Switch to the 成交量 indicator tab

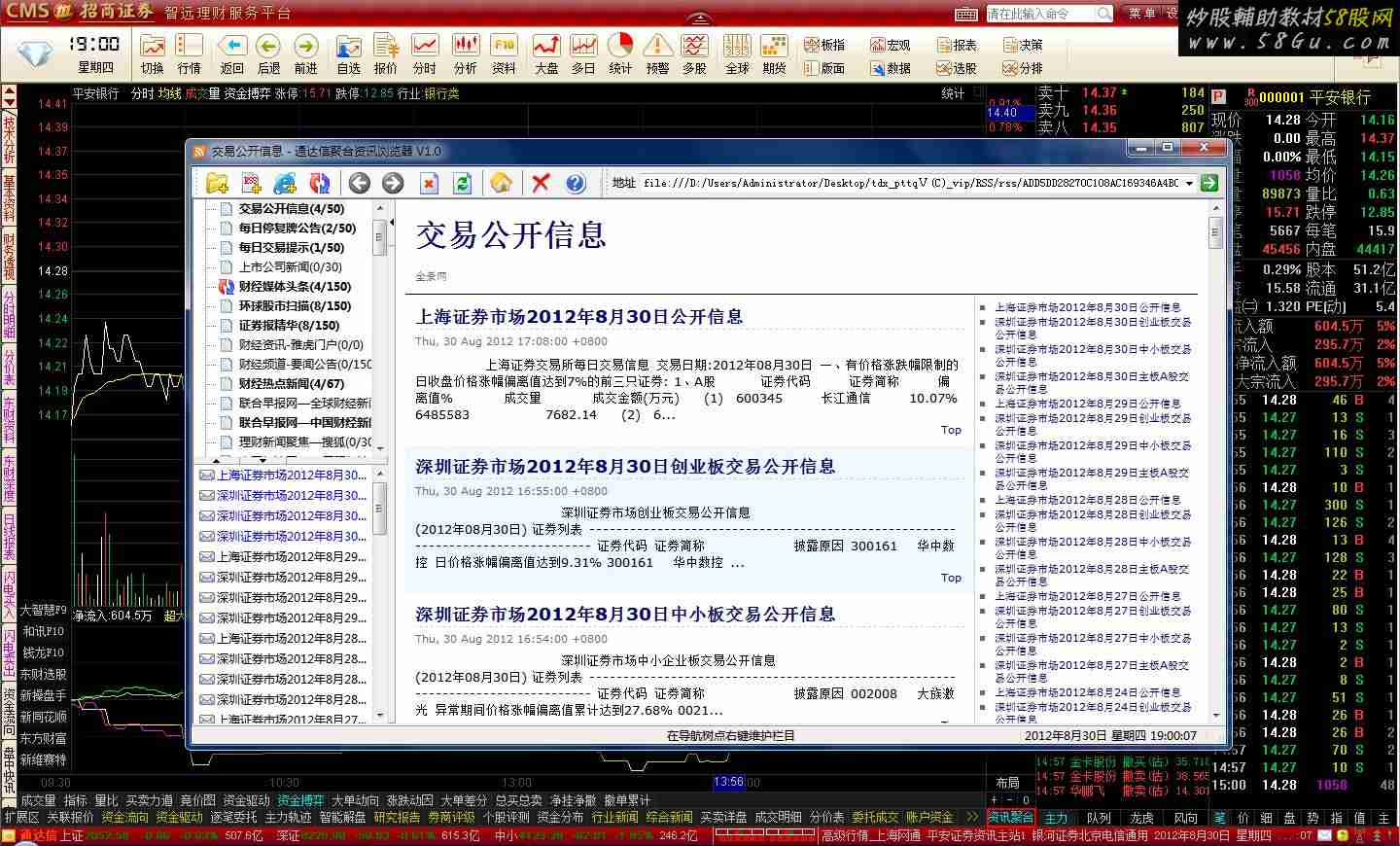[39, 800]
